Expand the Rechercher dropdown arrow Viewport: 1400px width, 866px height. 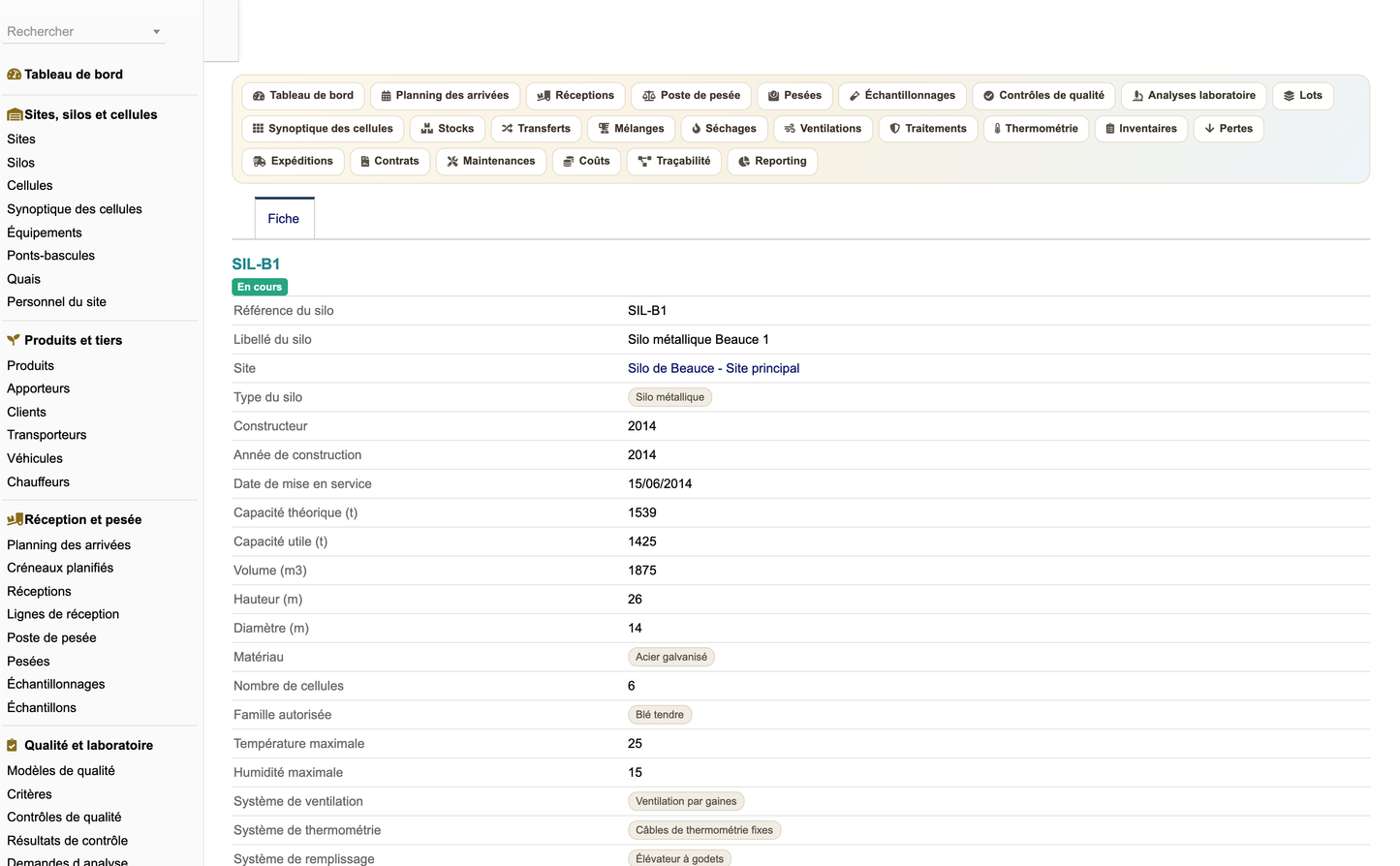point(156,32)
